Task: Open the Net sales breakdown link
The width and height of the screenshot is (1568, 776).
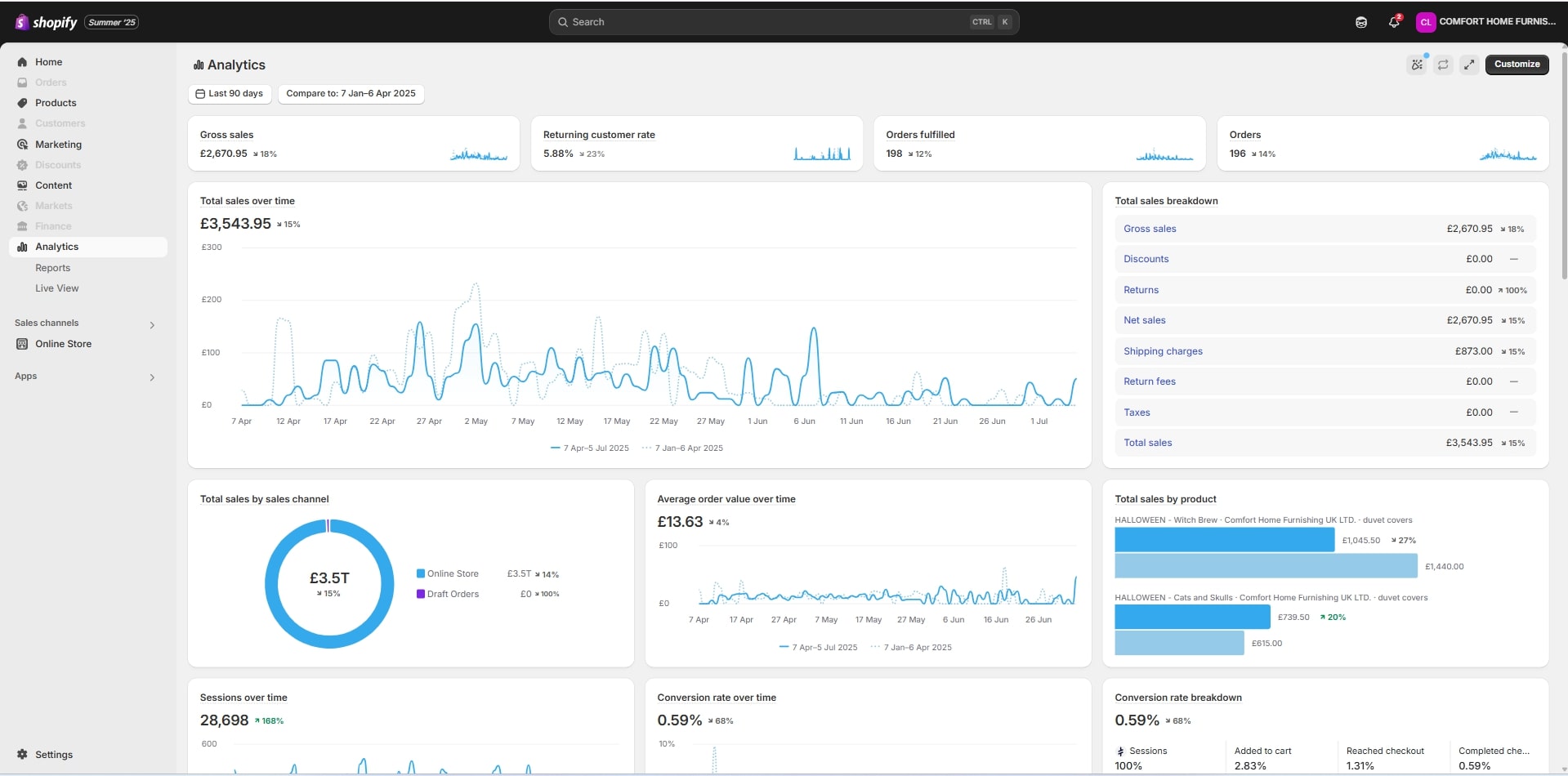Action: pyautogui.click(x=1144, y=320)
